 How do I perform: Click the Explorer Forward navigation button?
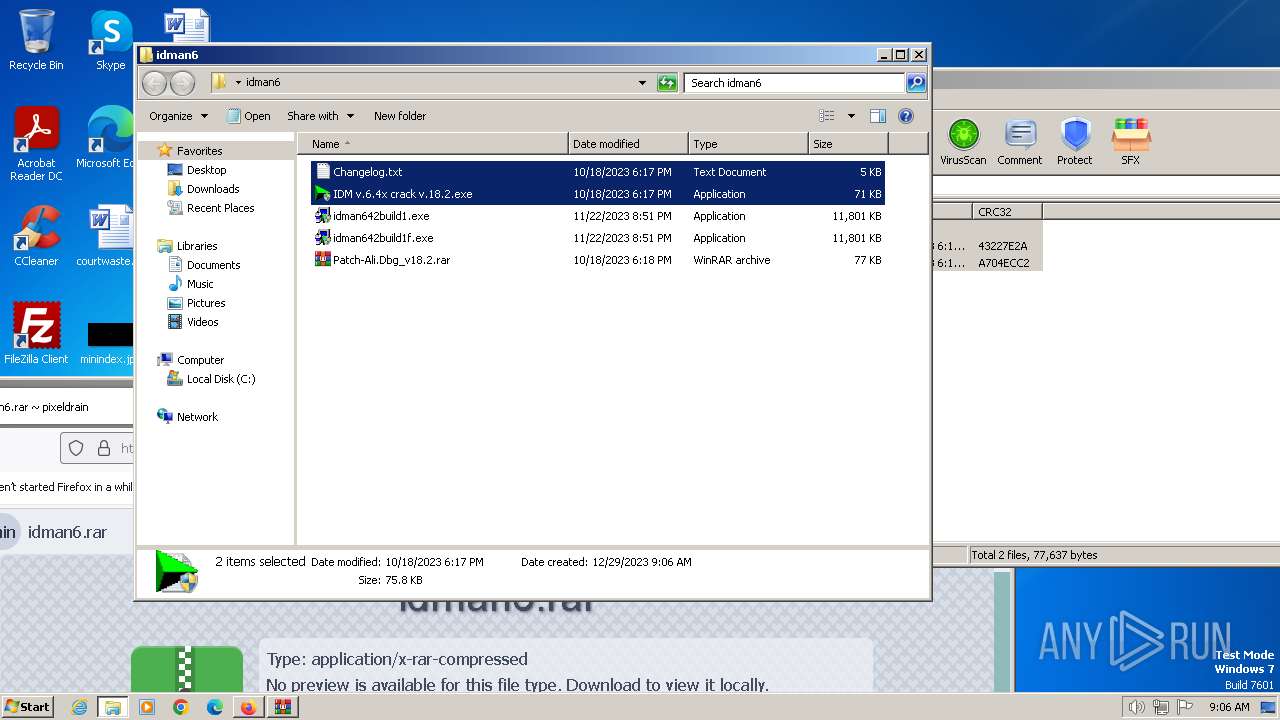point(182,83)
